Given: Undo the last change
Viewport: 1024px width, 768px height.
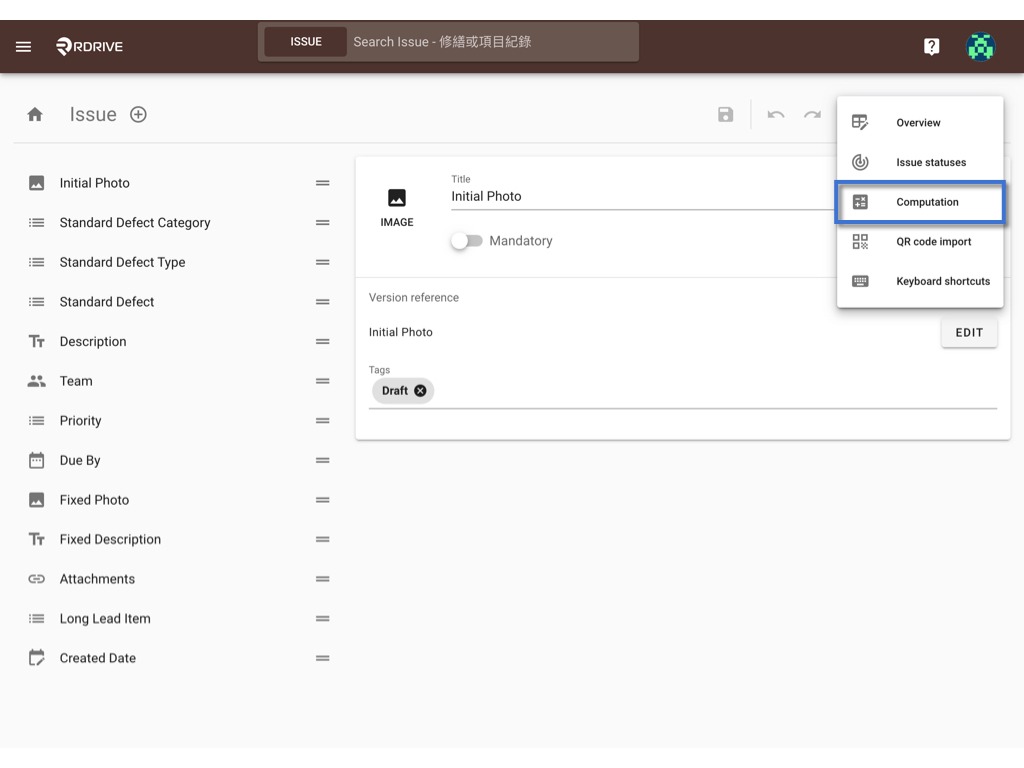Looking at the screenshot, I should point(775,115).
